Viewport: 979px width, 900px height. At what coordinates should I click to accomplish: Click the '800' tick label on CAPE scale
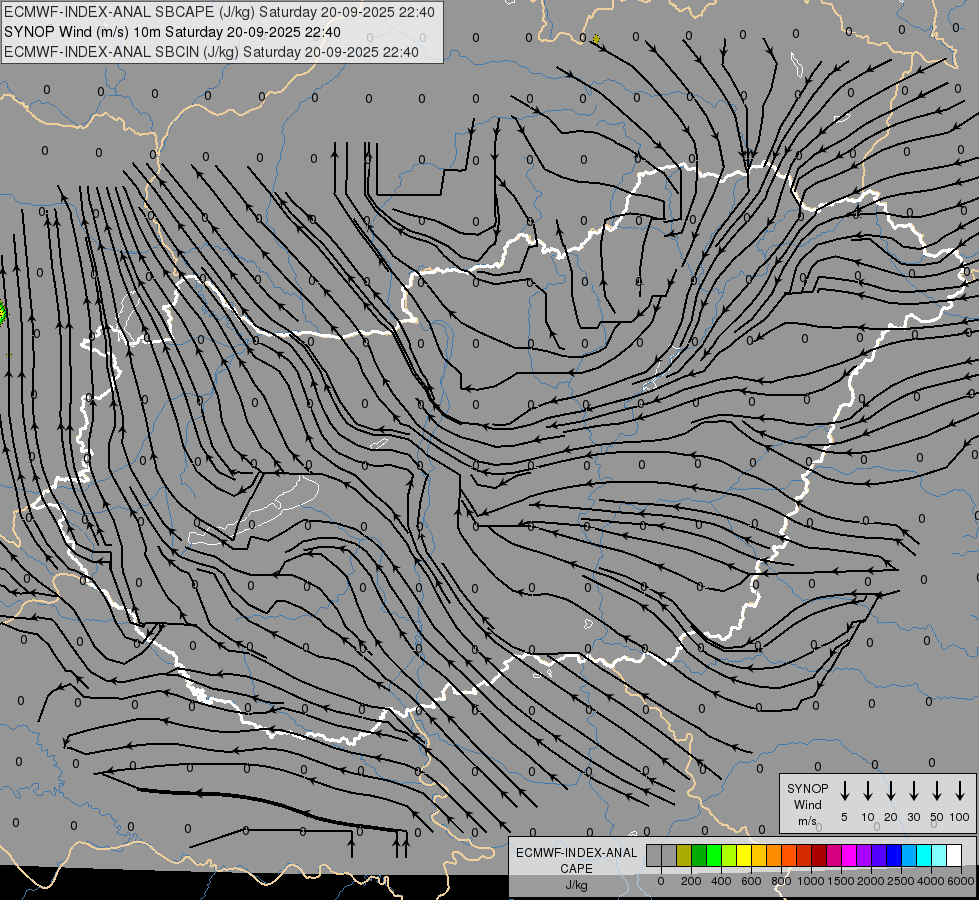click(x=781, y=881)
